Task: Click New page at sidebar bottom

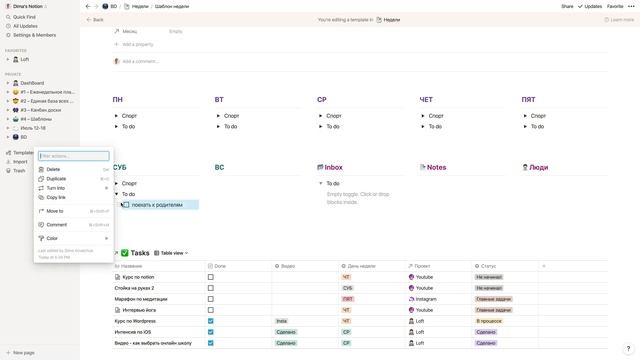Action: pyautogui.click(x=20, y=353)
